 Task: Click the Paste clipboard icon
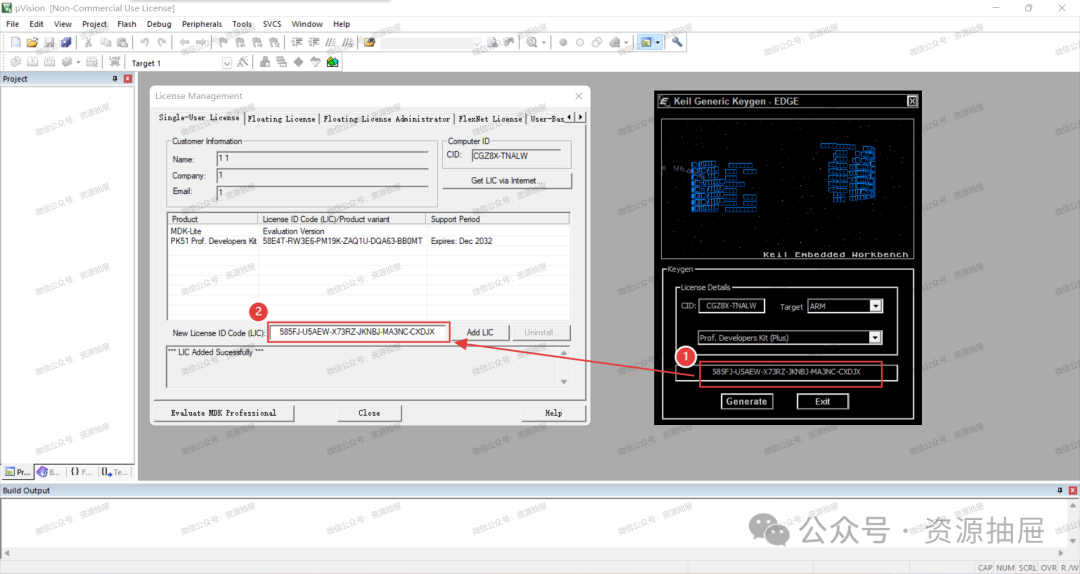pos(122,43)
